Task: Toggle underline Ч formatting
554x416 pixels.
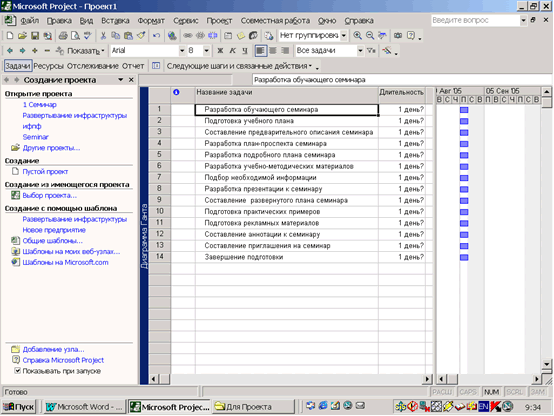Action: point(245,51)
